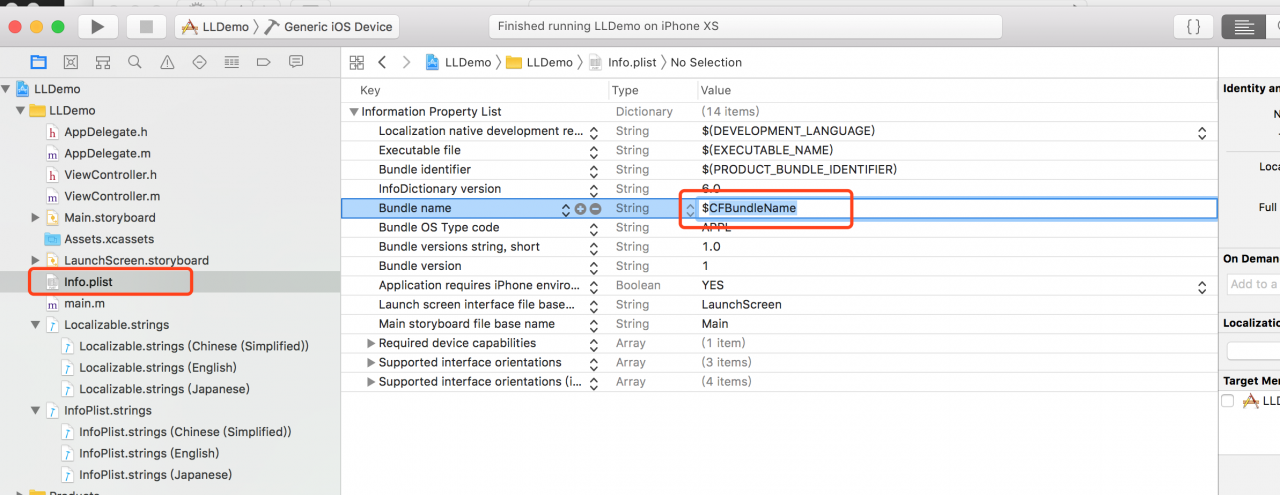Click LLDemo folder in jump bar
The width and height of the screenshot is (1280, 495).
(x=539, y=62)
